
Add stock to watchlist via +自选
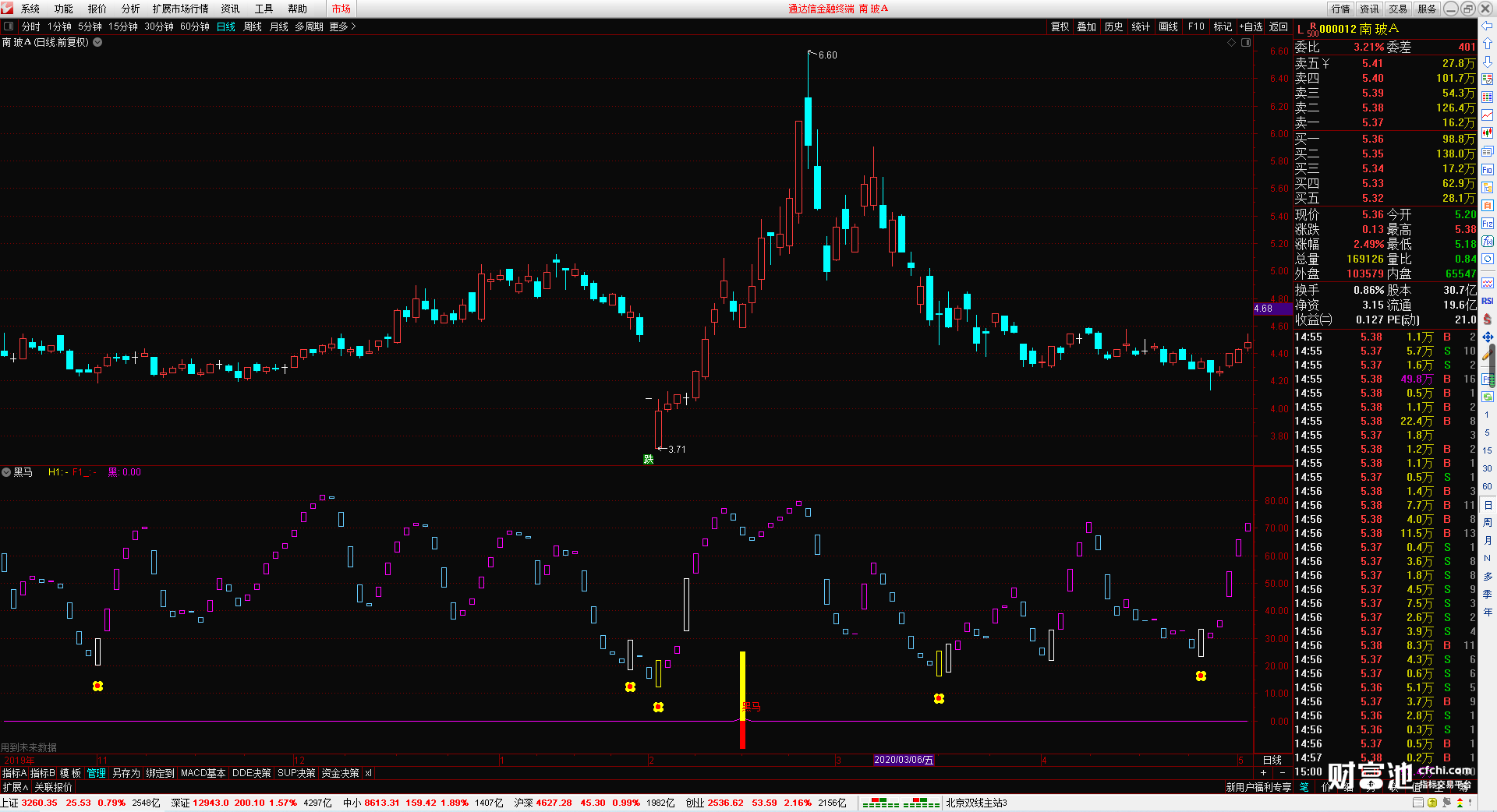1251,26
